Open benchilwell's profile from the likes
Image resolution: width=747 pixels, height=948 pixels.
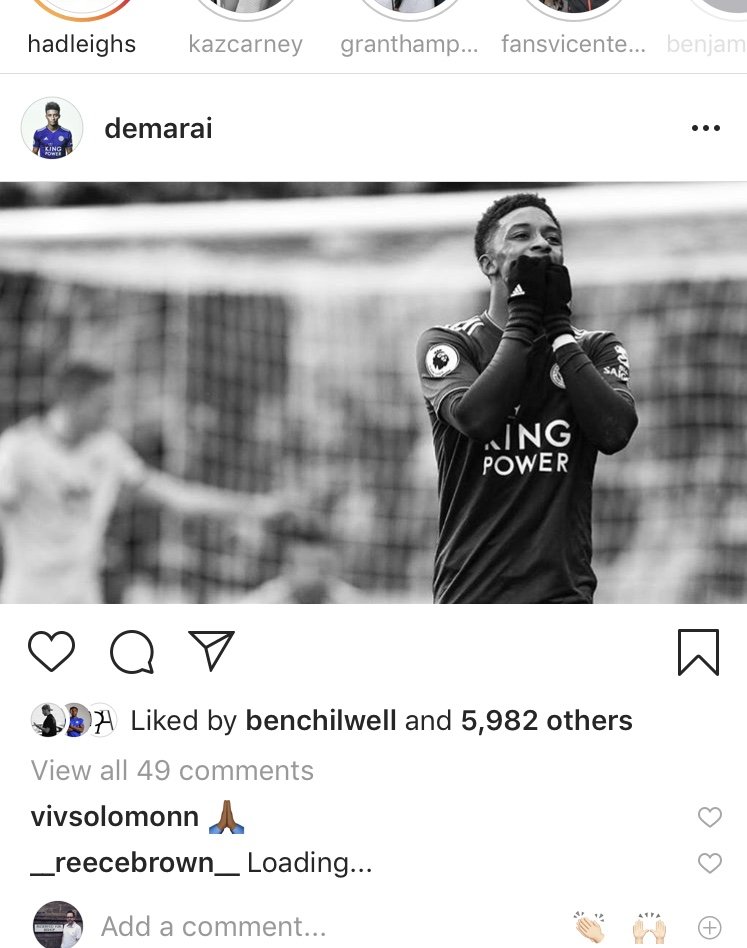tap(321, 720)
